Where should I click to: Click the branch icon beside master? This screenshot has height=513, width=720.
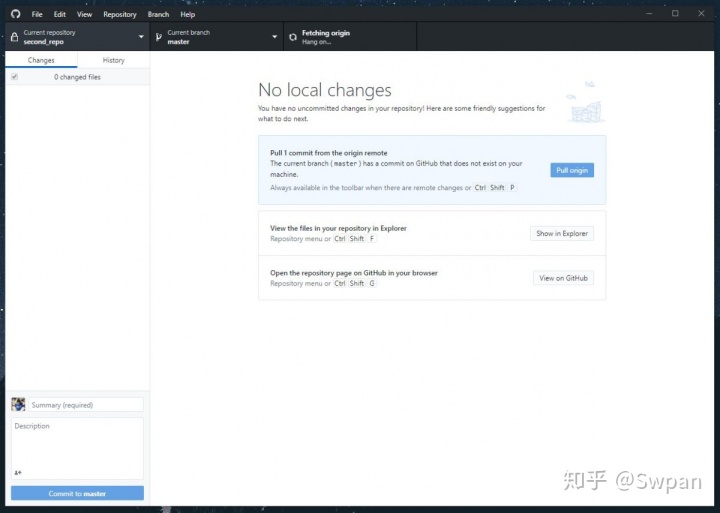click(158, 37)
